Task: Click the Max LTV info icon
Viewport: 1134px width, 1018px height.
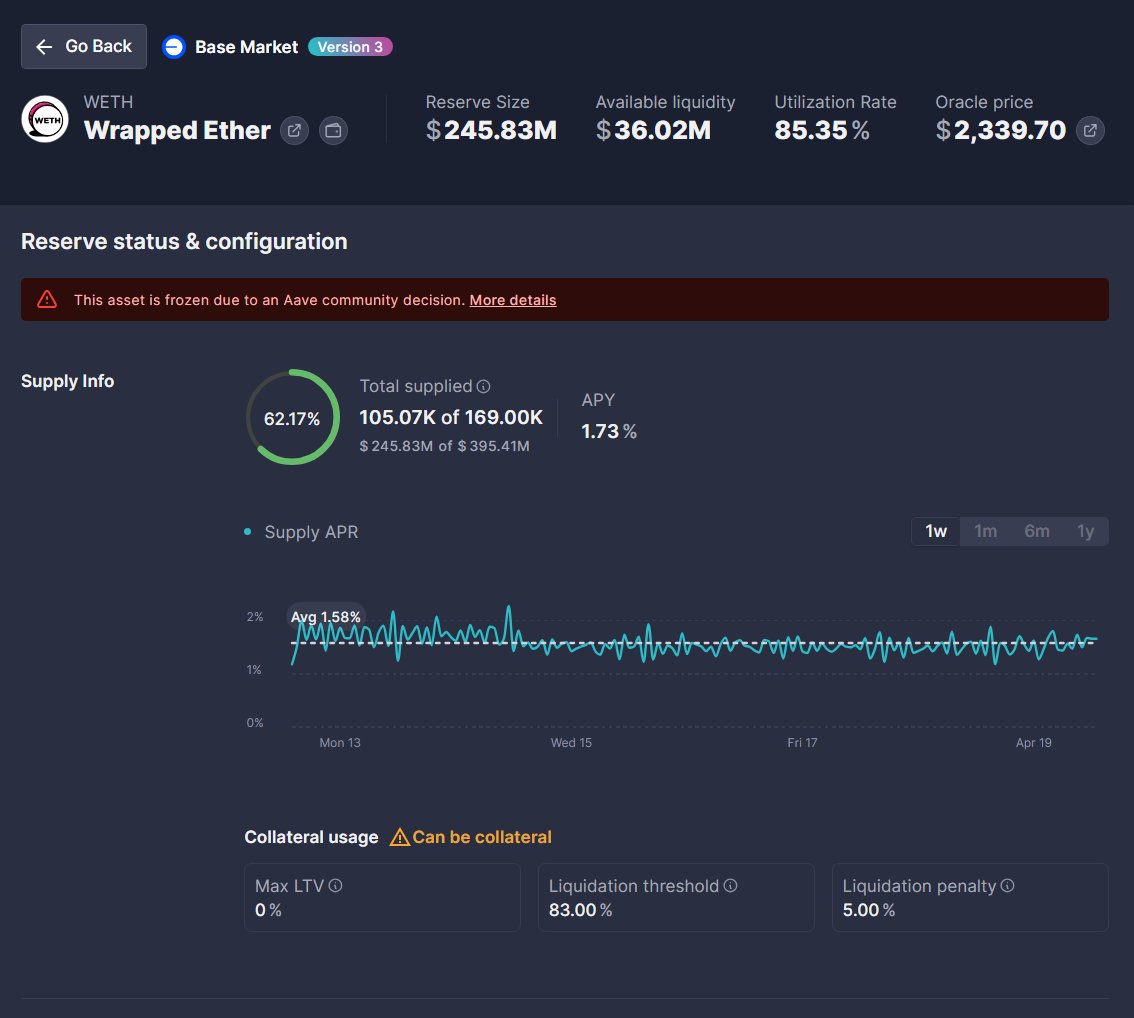Action: tap(336, 886)
